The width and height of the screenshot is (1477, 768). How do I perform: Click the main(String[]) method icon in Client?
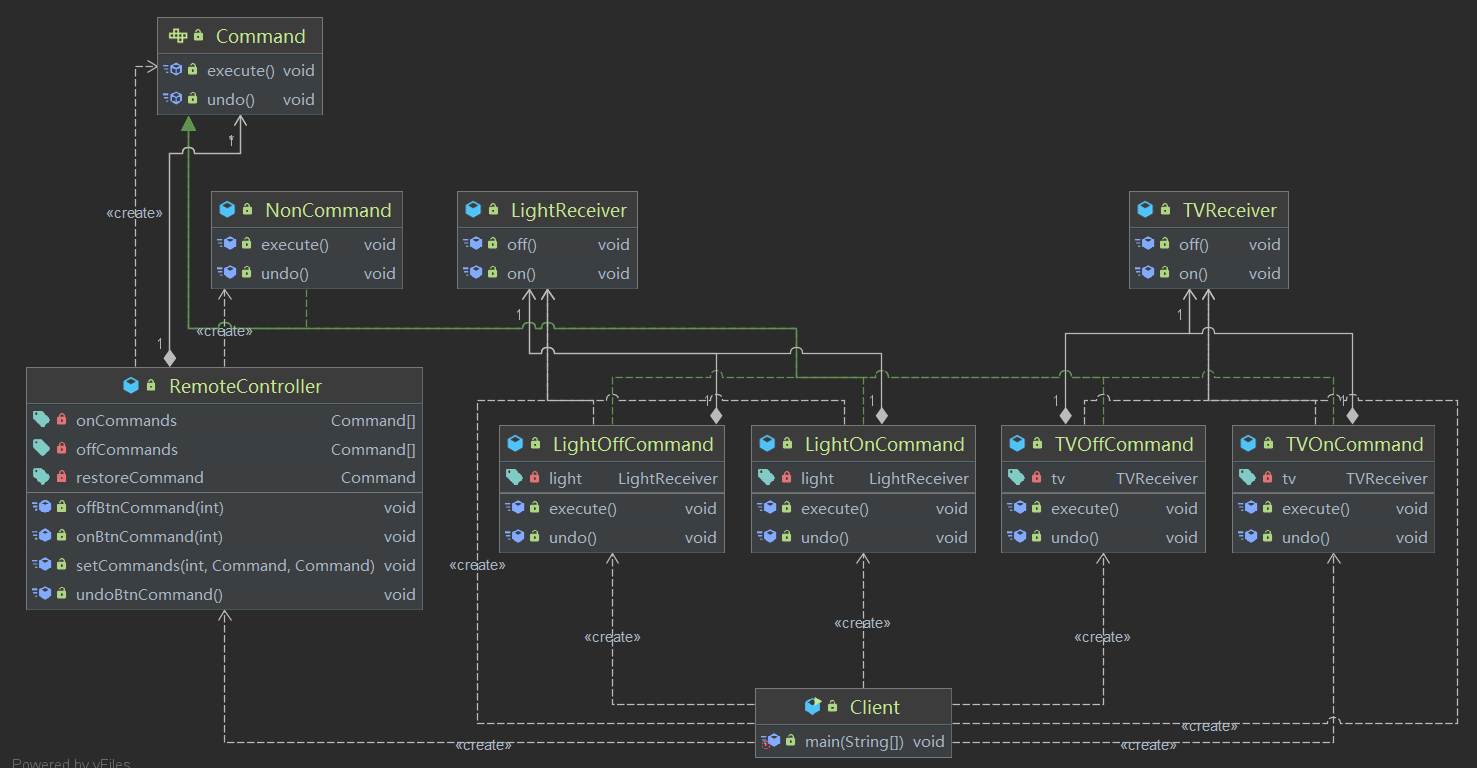pyautogui.click(x=771, y=741)
